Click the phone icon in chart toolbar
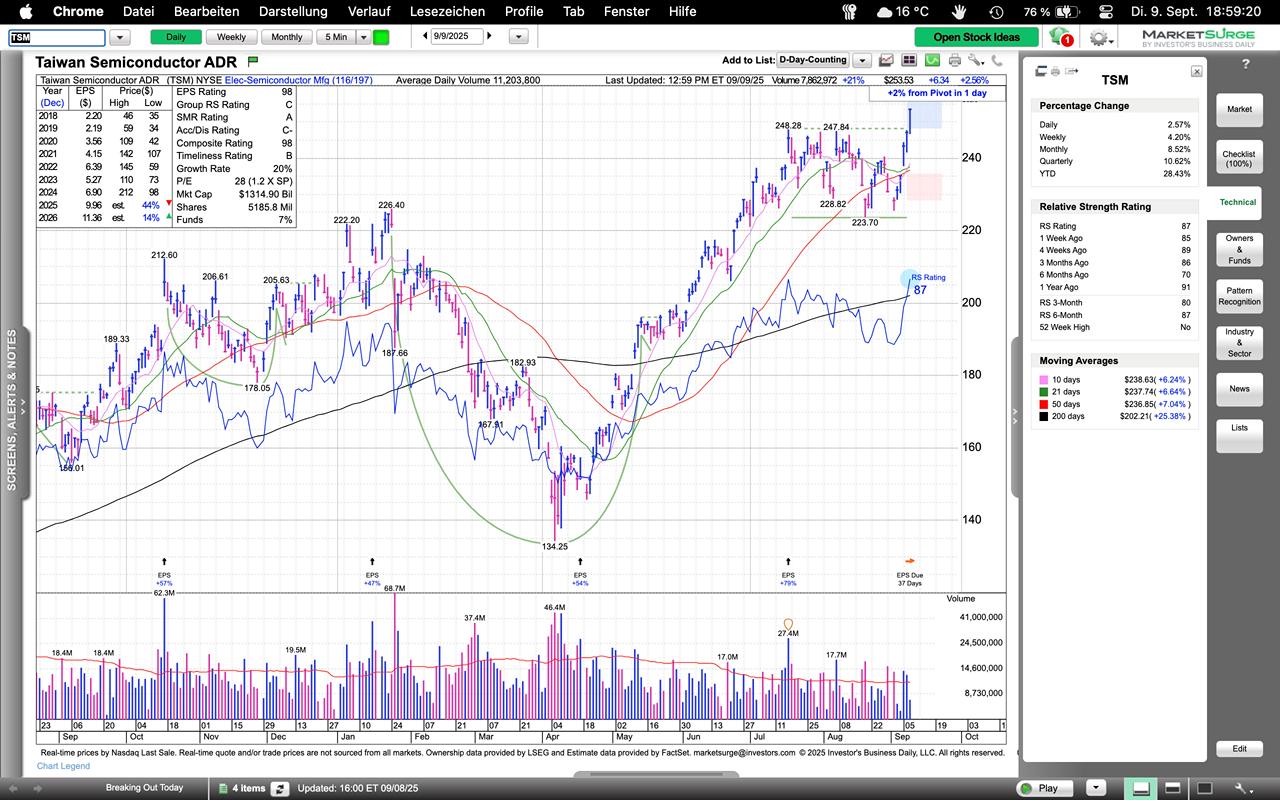Viewport: 1280px width, 800px height. [x=998, y=61]
